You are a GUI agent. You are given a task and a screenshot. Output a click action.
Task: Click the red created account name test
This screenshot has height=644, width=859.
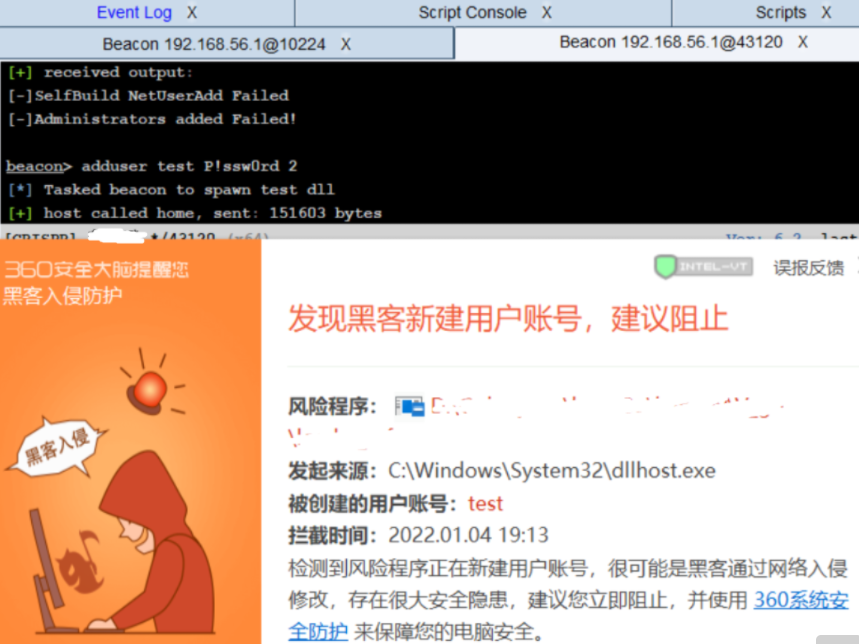(485, 503)
